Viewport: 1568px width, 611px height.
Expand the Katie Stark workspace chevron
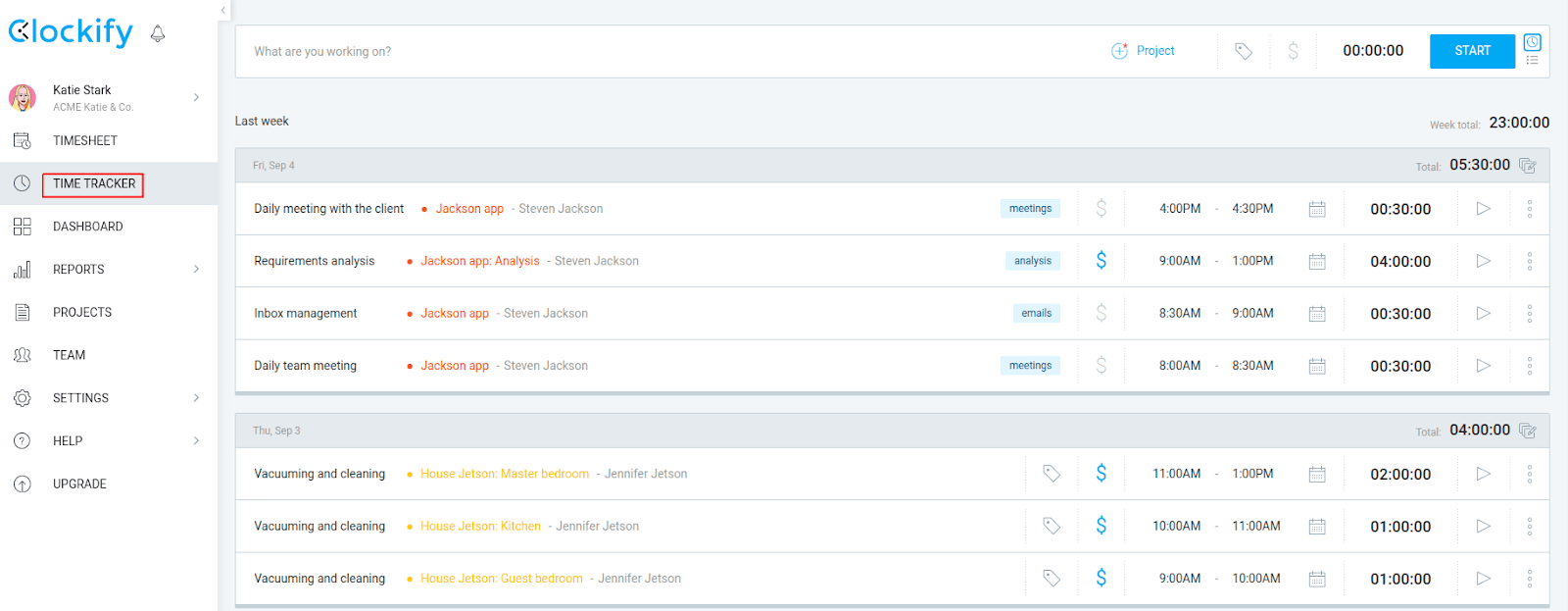point(196,97)
